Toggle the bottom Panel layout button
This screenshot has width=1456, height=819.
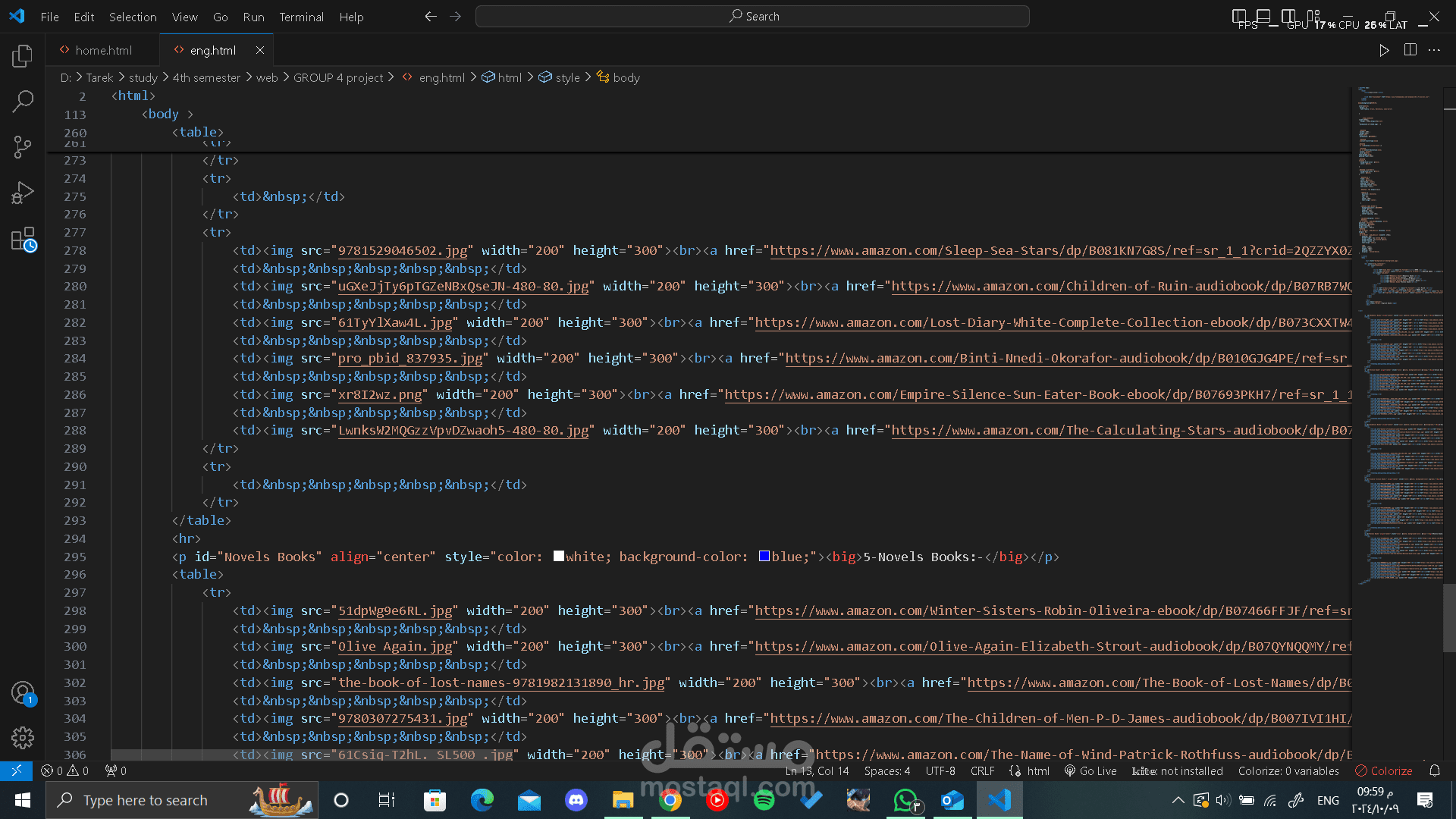pos(1263,16)
